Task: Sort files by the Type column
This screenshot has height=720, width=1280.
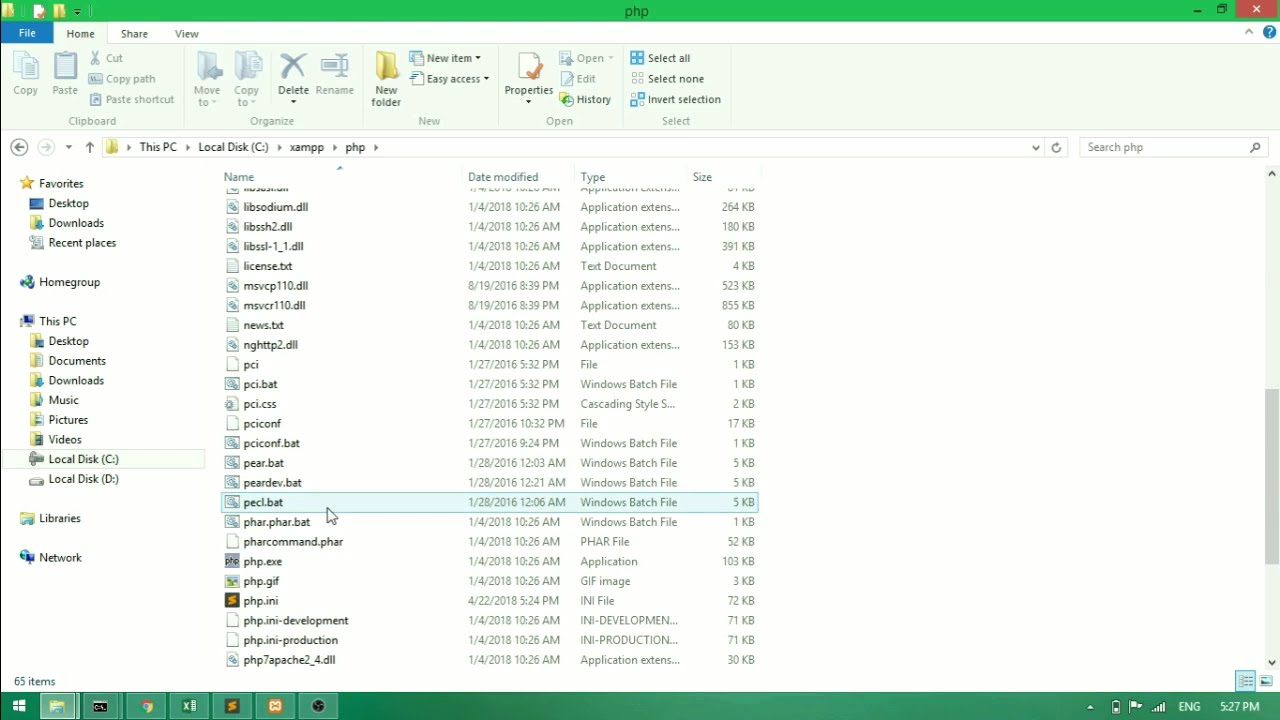Action: tap(593, 177)
